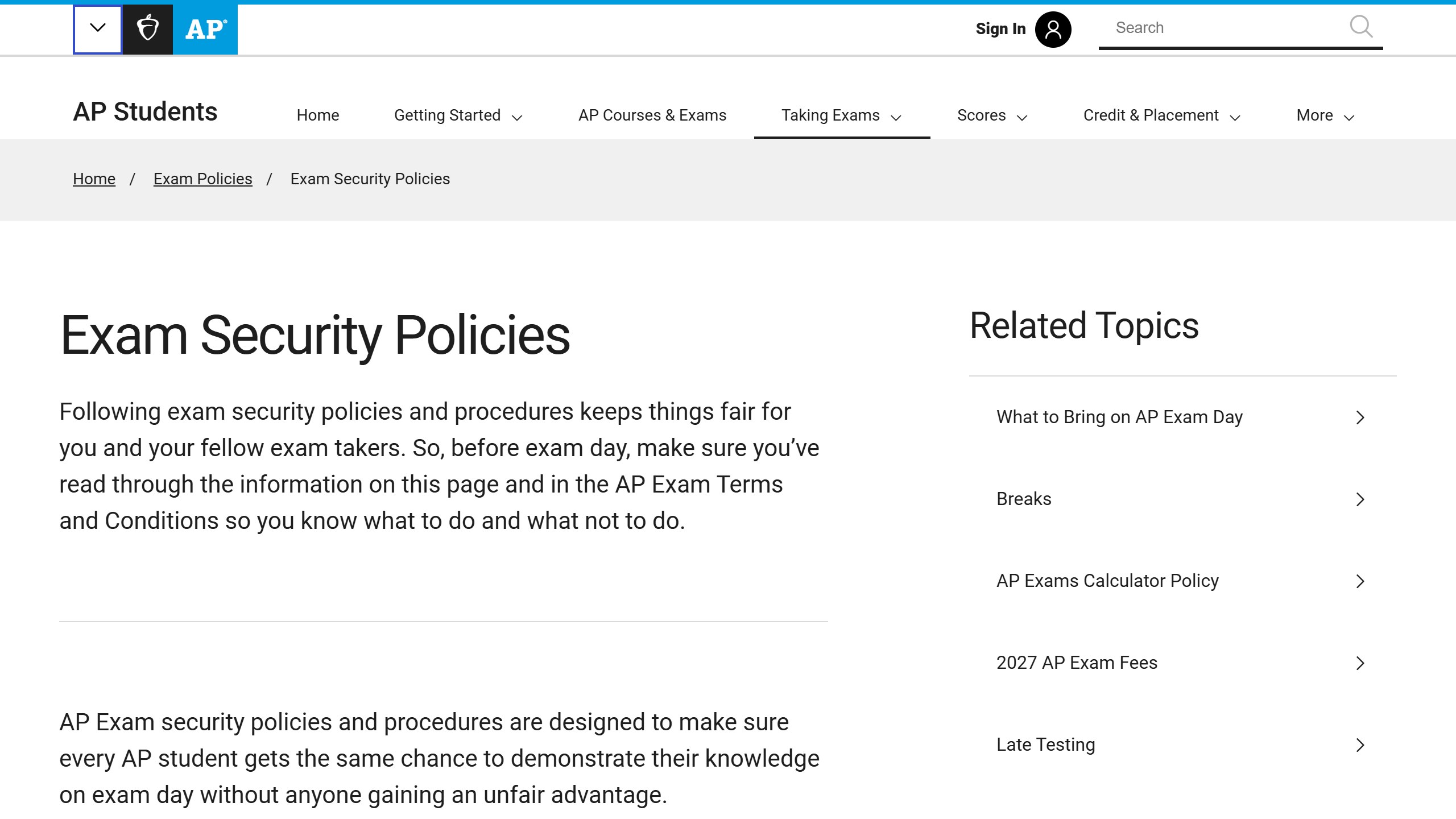This screenshot has height=819, width=1456.
Task: Click the College Board acorn logo
Action: (148, 29)
